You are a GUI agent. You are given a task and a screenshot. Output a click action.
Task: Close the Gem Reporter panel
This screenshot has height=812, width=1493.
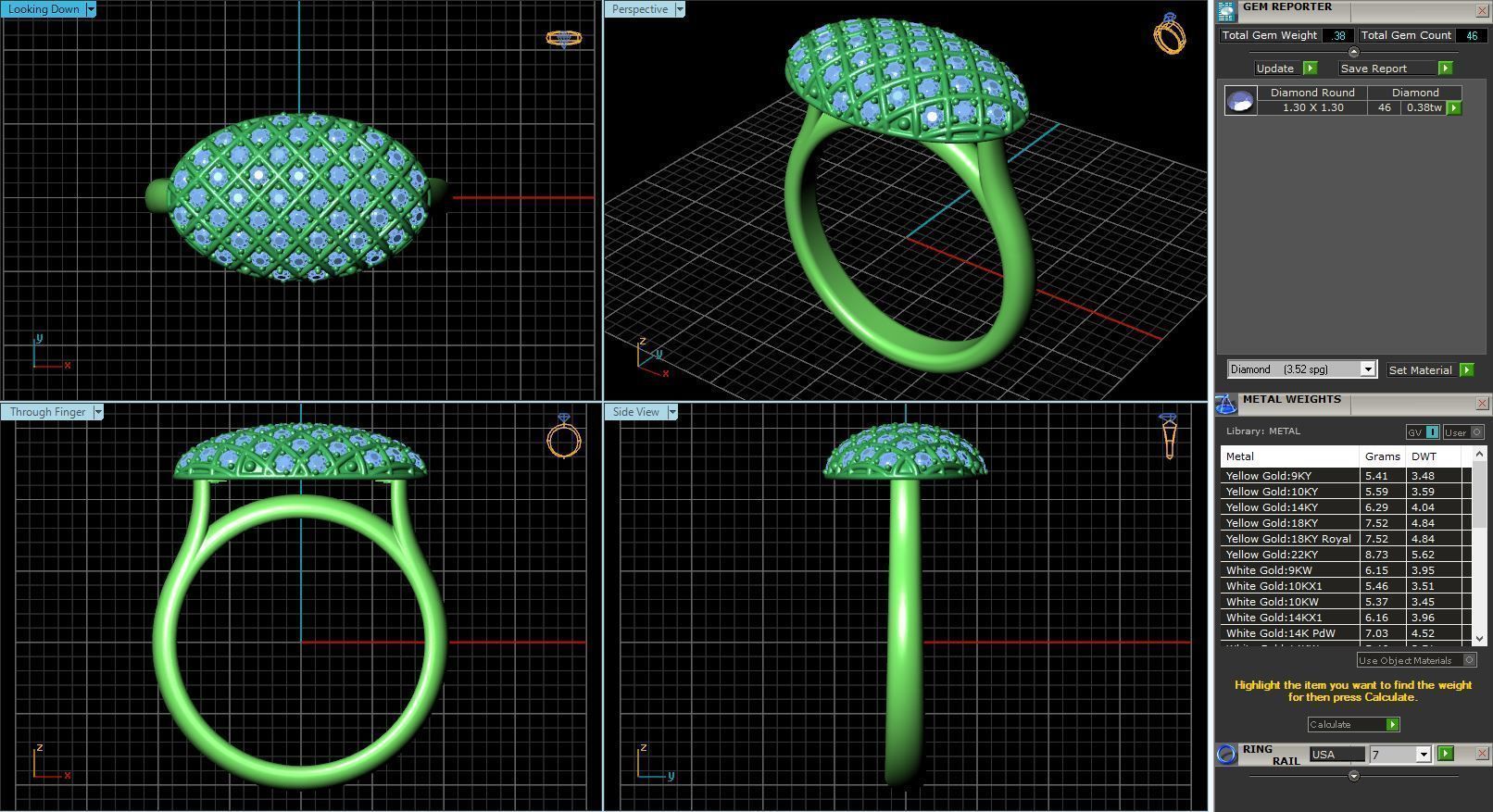(x=1481, y=11)
